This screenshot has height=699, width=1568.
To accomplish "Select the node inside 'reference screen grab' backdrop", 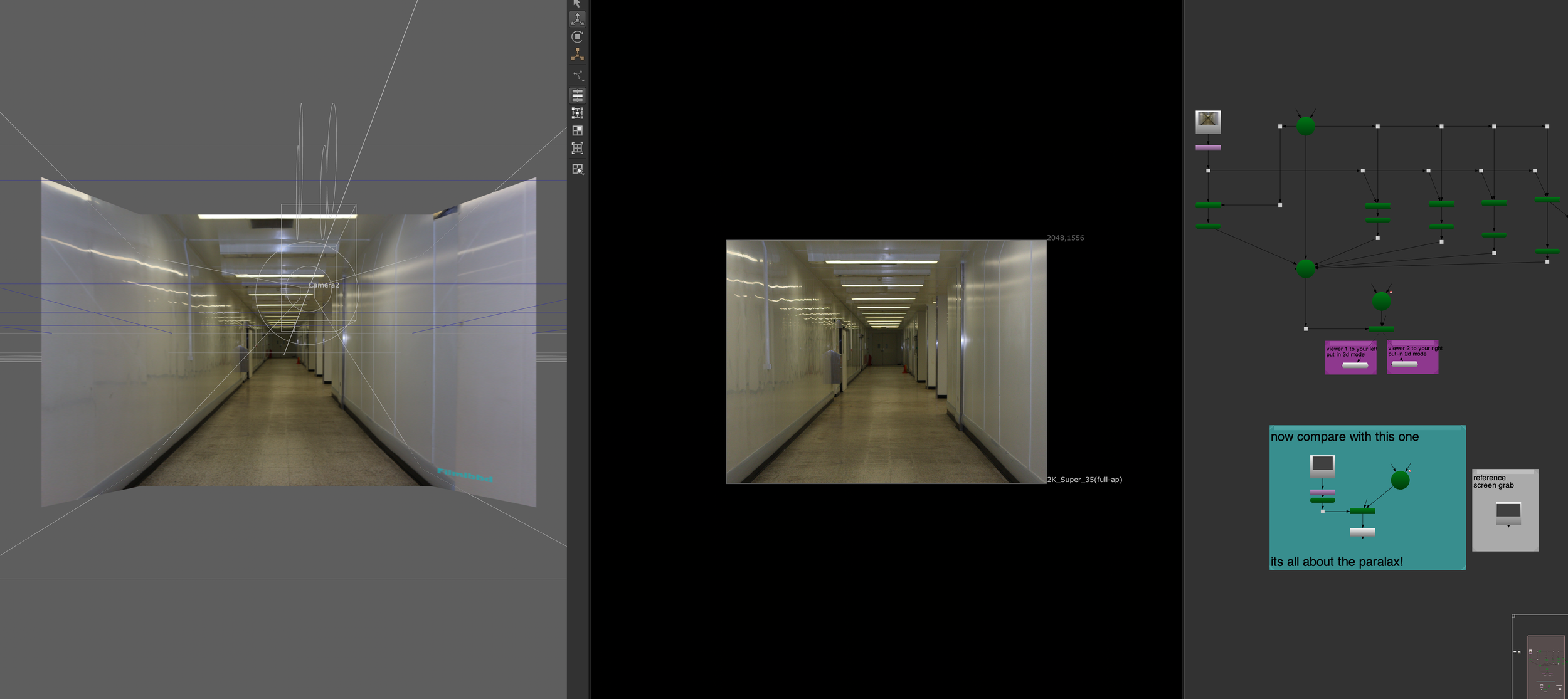I will pos(1508,513).
